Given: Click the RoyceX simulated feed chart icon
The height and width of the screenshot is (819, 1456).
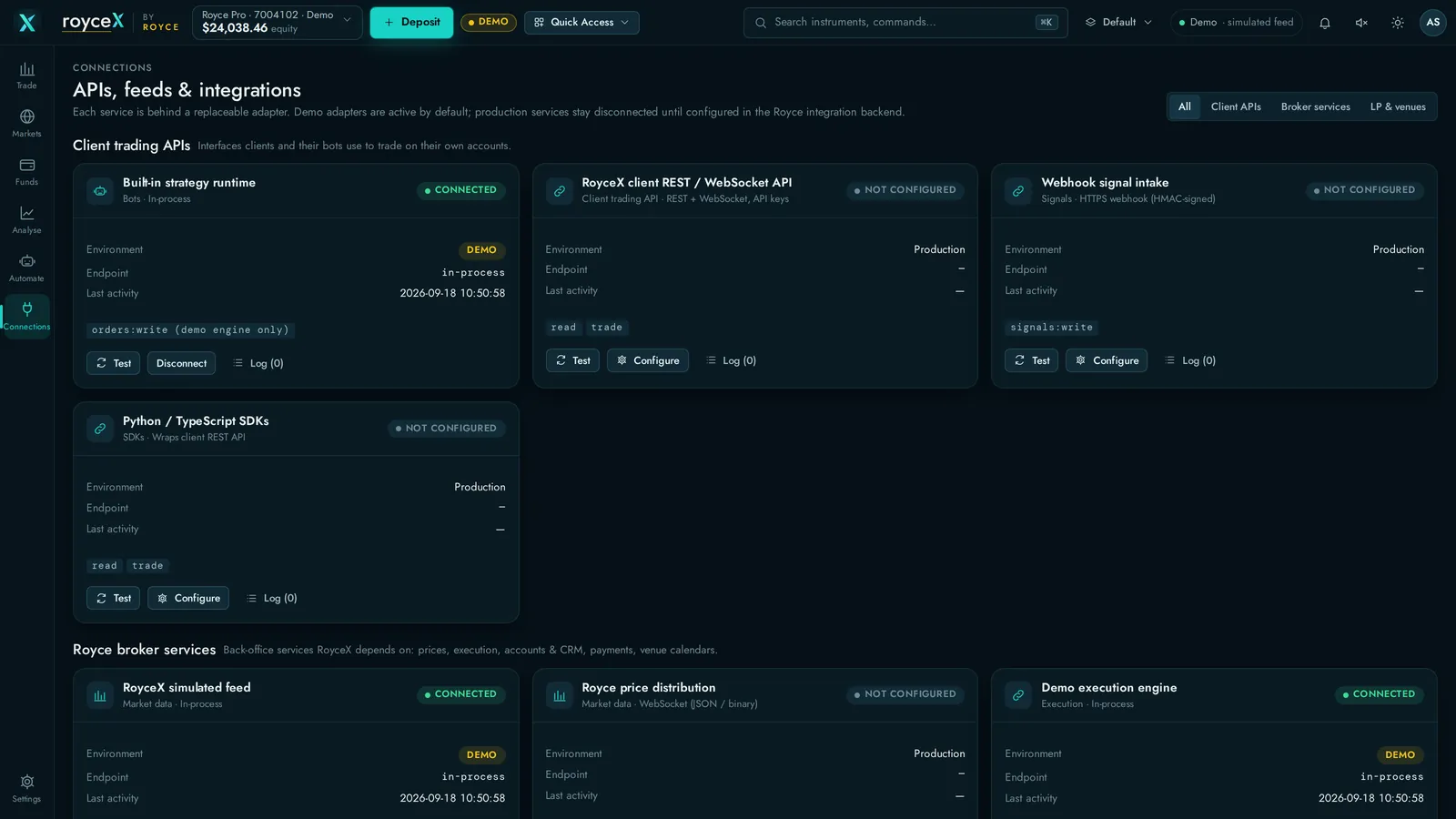Looking at the screenshot, I should pyautogui.click(x=100, y=695).
